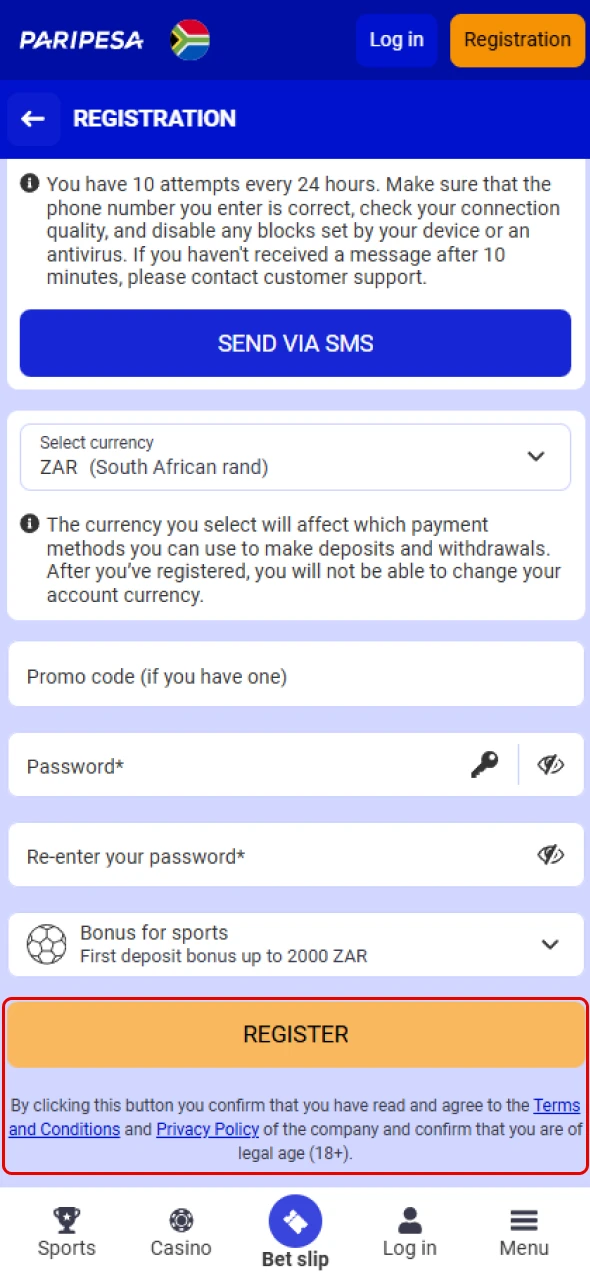This screenshot has height=1280, width=590.
Task: Click Log in in the top bar
Action: coord(396,40)
